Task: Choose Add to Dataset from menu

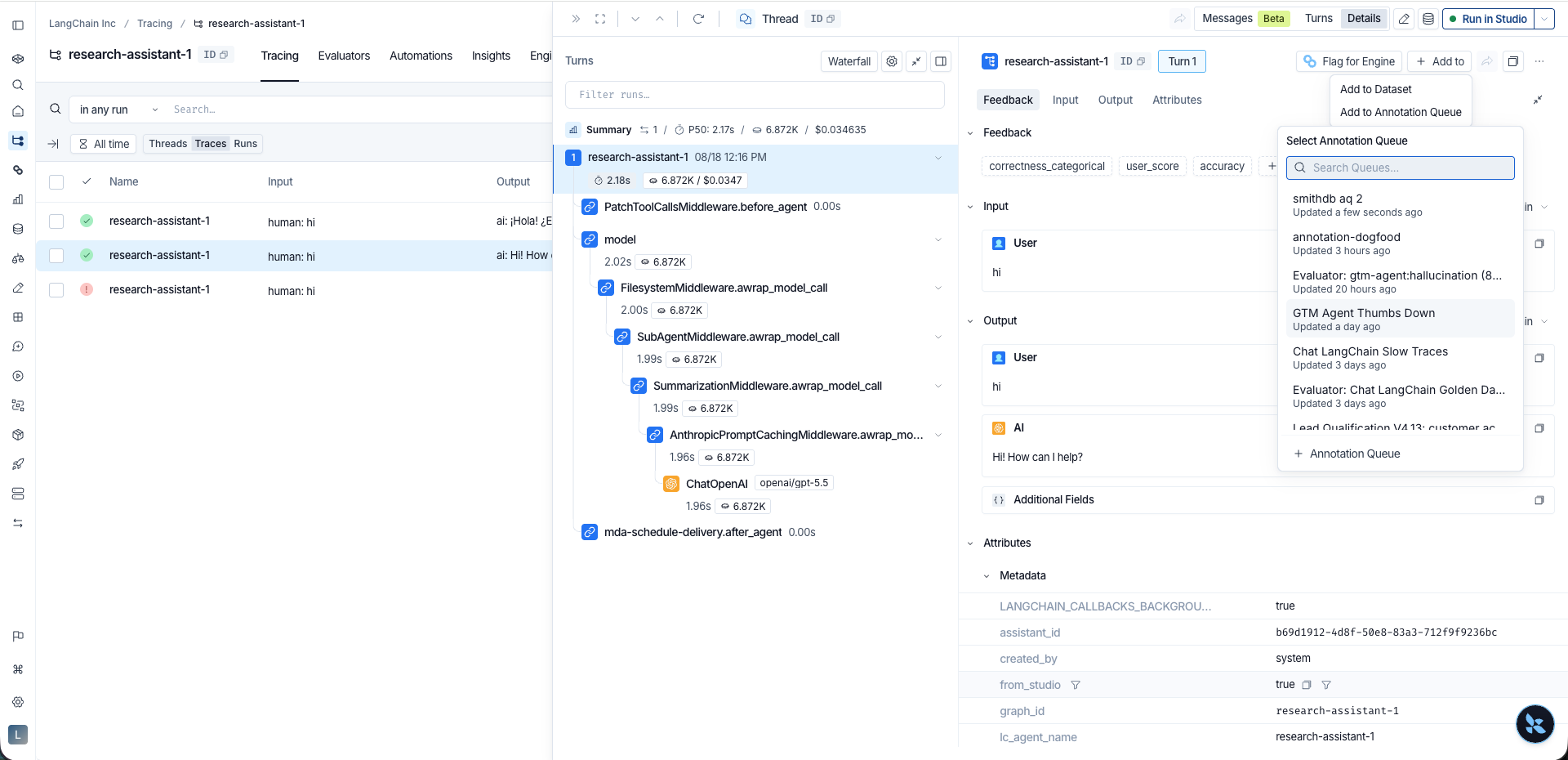Action: [1375, 89]
